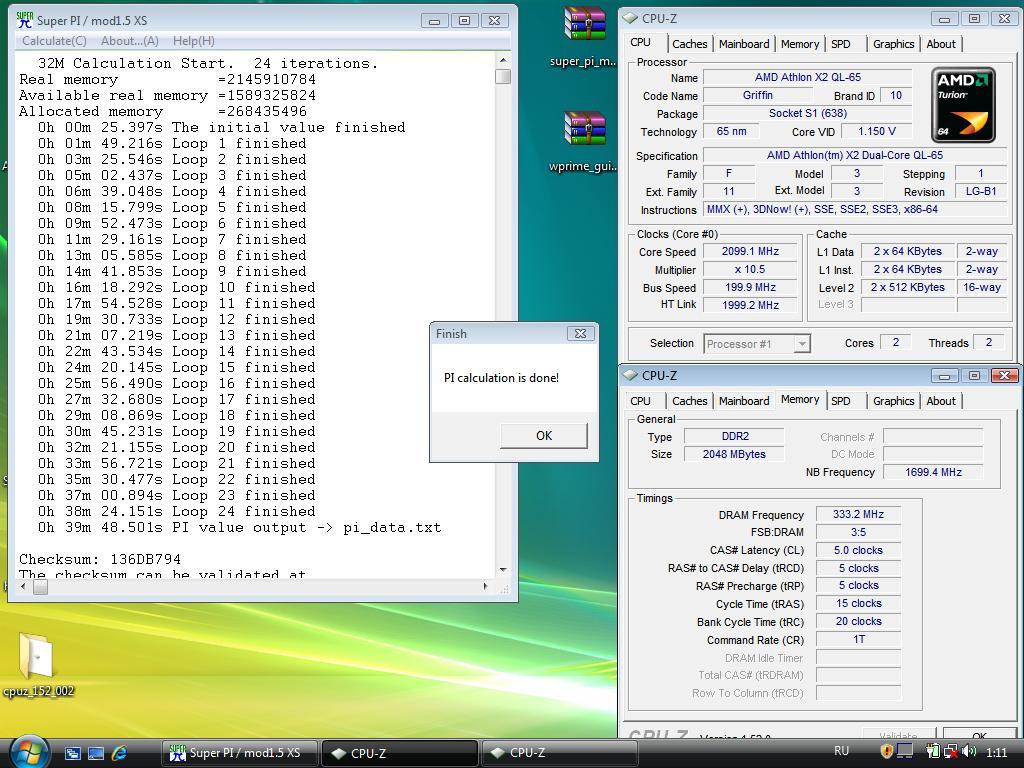Switch to CPU tab in lower CPU-Z
The height and width of the screenshot is (768, 1024).
(x=640, y=401)
